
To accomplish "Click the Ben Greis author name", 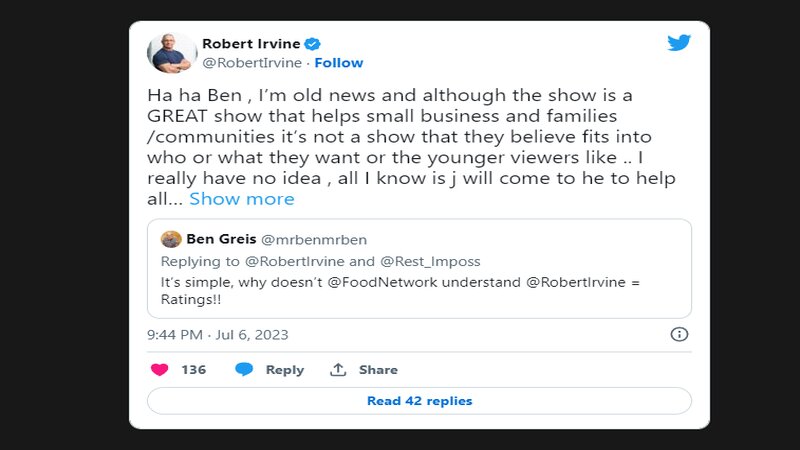I will pyautogui.click(x=221, y=239).
